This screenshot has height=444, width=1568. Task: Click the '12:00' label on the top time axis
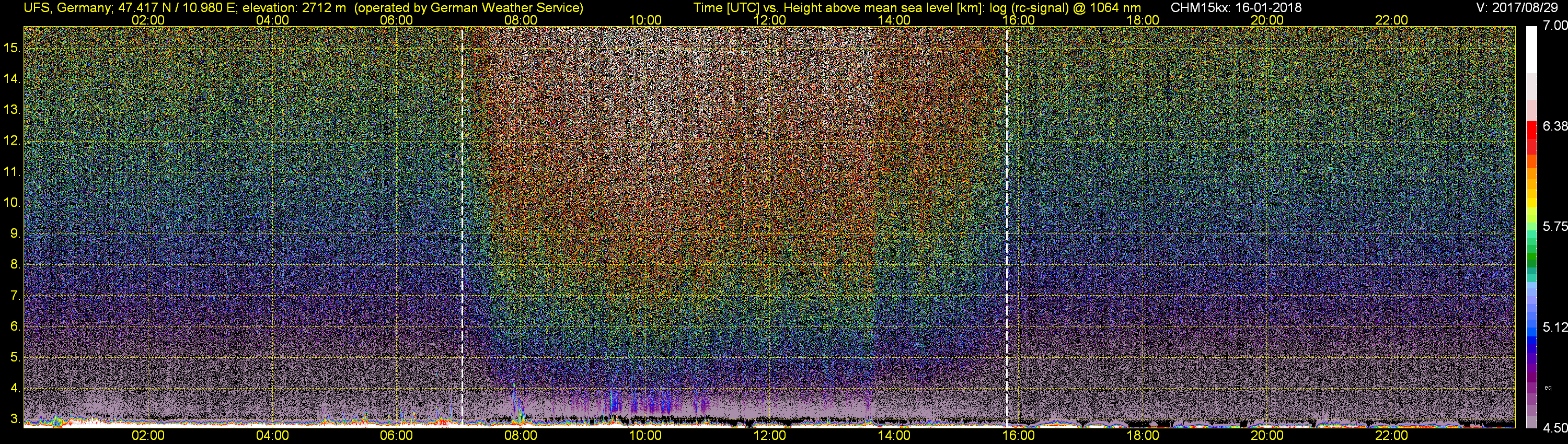[x=769, y=20]
